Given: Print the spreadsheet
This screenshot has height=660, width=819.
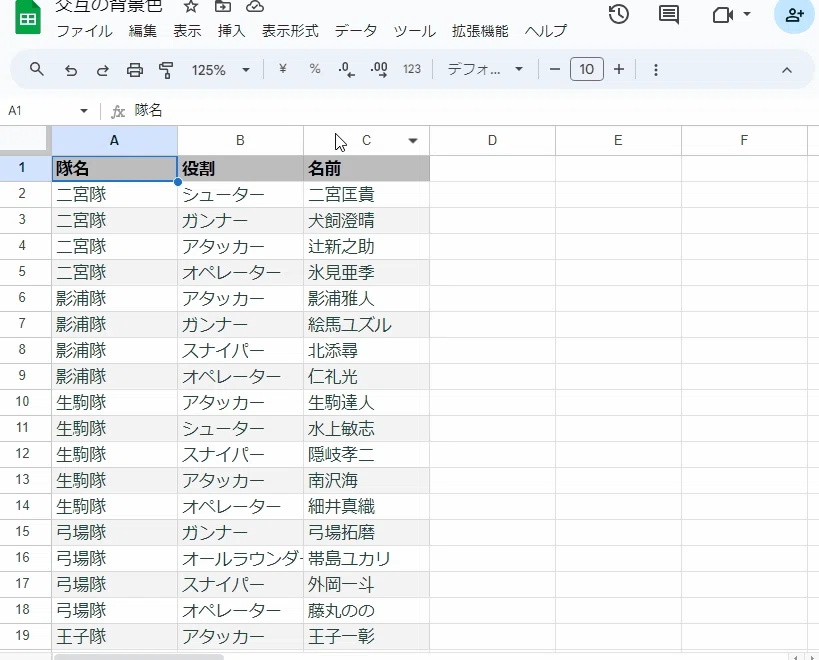Looking at the screenshot, I should point(135,70).
